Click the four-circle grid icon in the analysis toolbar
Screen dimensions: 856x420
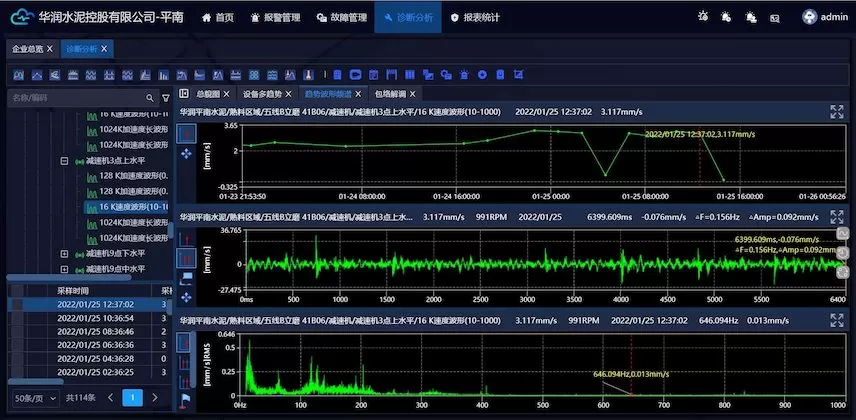254,75
